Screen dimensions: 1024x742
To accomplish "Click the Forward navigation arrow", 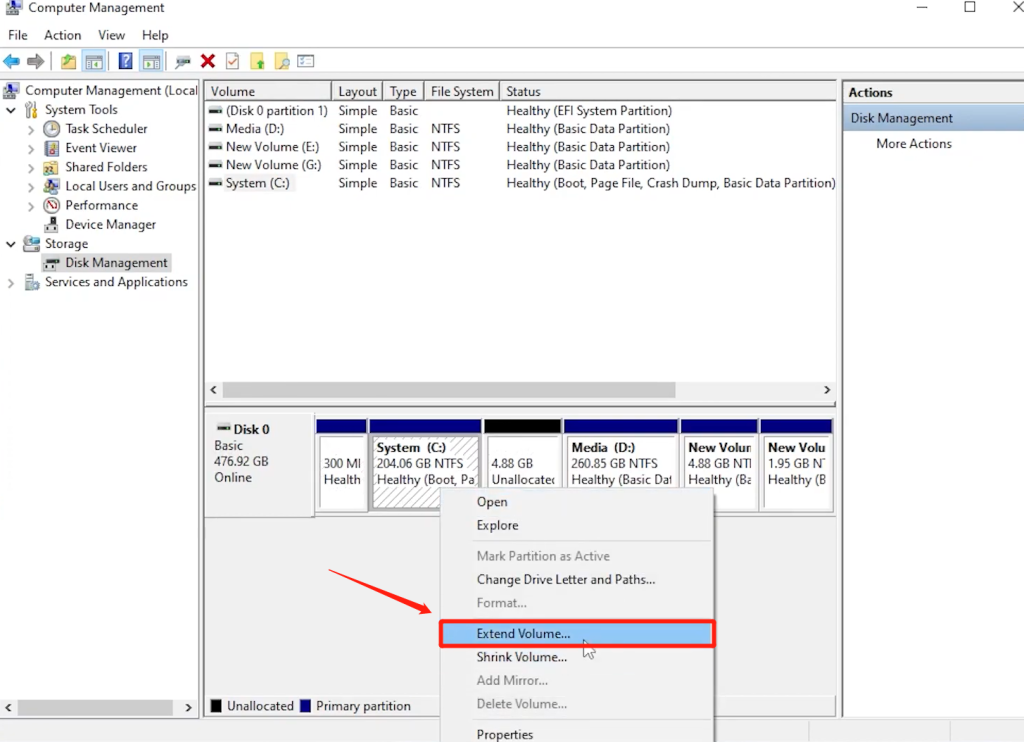I will [37, 60].
